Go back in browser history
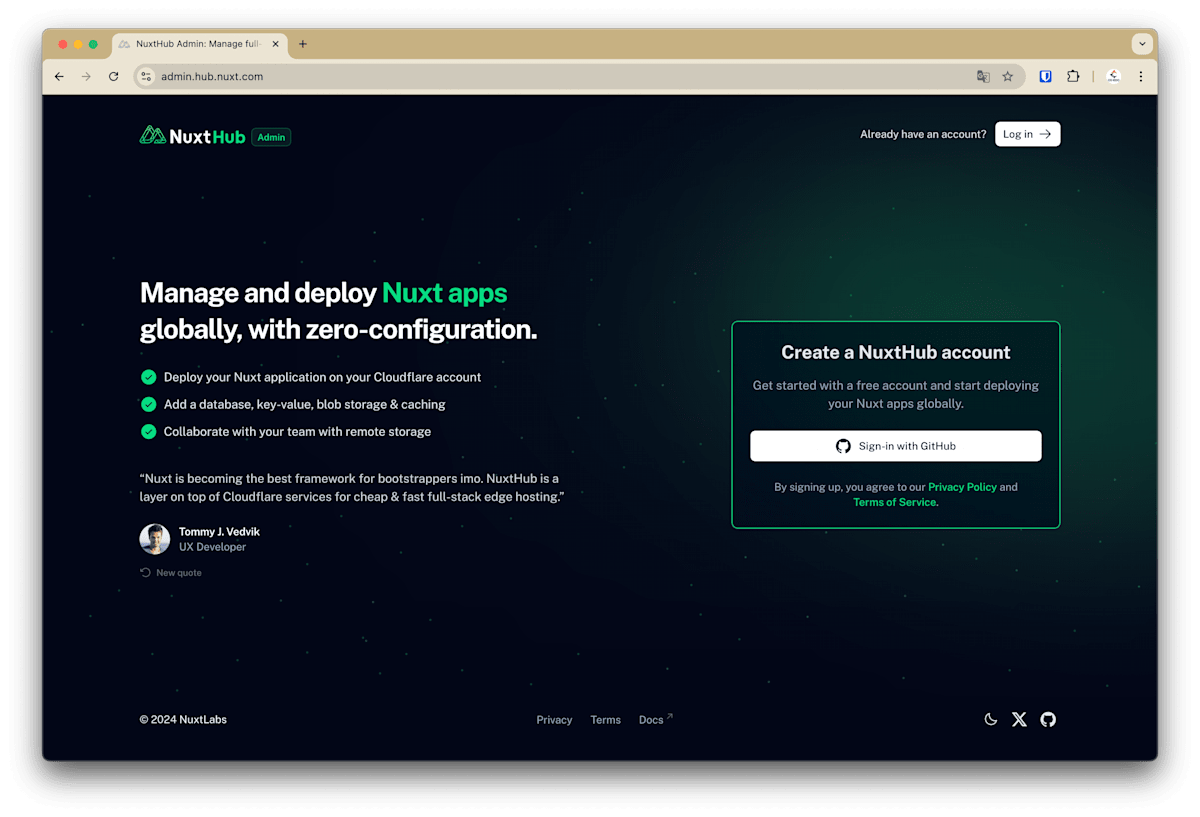The height and width of the screenshot is (817, 1200). coord(59,76)
